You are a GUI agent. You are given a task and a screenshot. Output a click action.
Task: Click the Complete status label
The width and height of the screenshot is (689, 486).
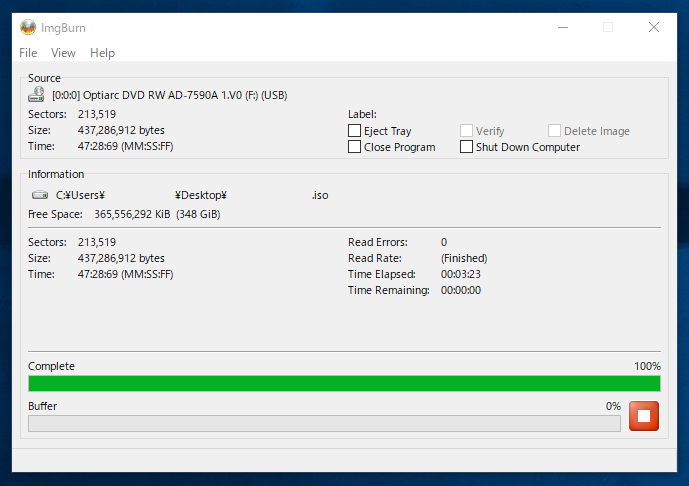[51, 366]
